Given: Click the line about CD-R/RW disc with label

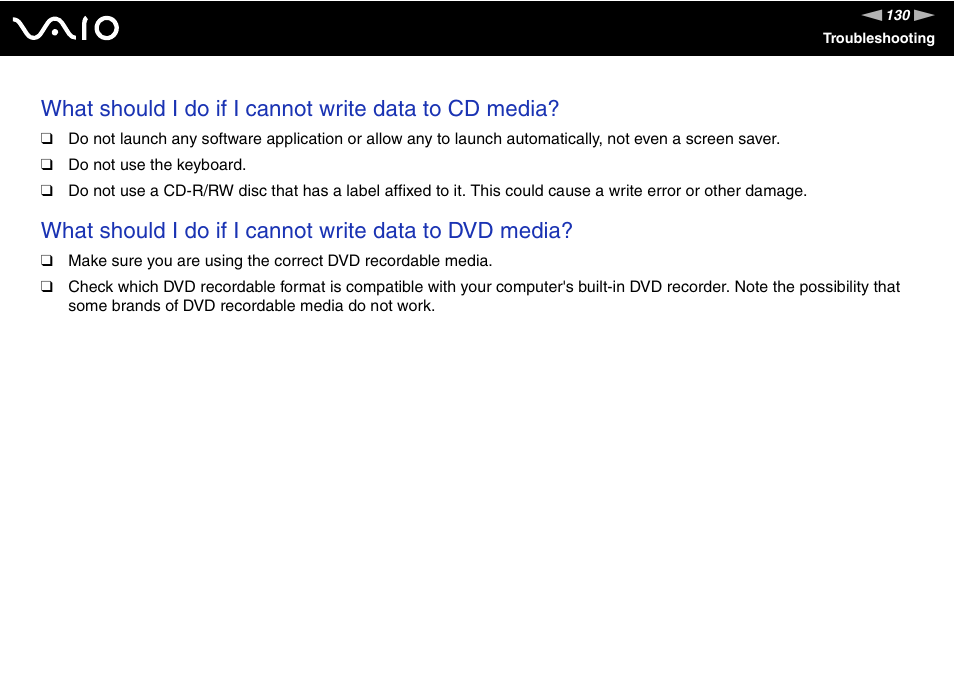Looking at the screenshot, I should [x=437, y=191].
